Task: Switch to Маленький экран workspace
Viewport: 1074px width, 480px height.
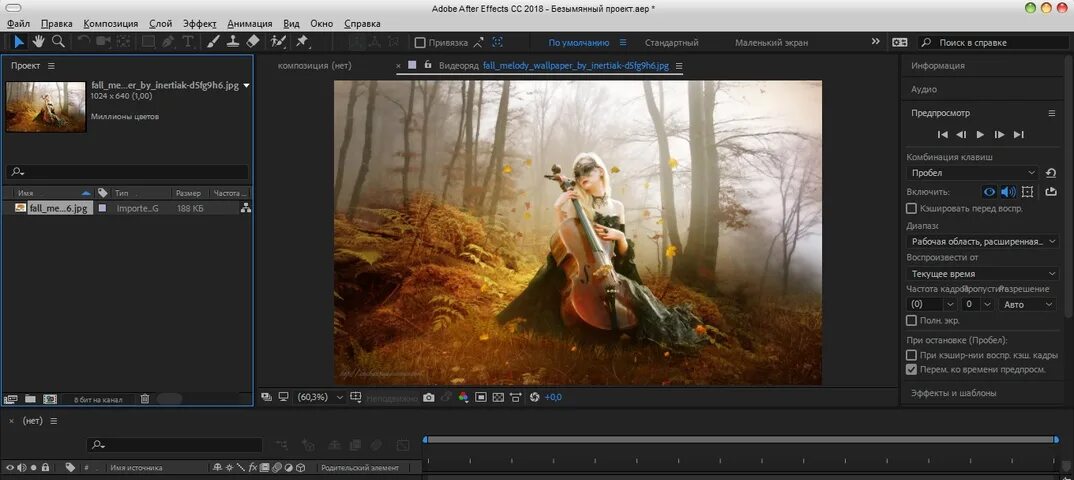Action: click(771, 42)
